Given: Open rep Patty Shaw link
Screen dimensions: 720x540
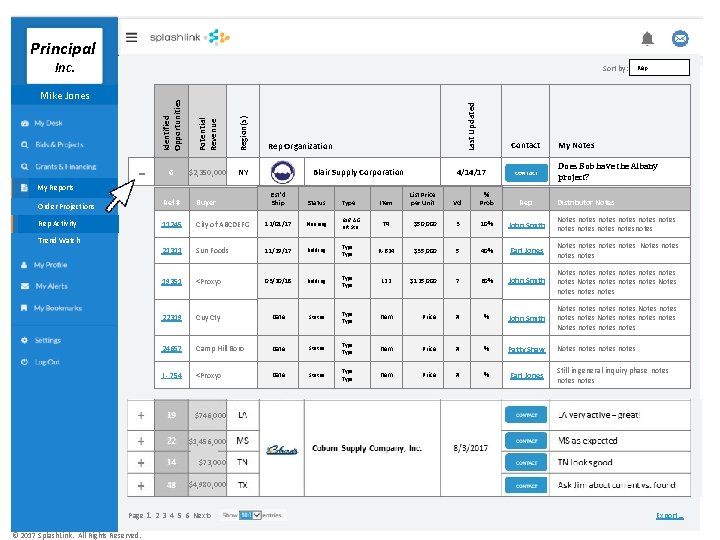Looking at the screenshot, I should [x=526, y=349].
